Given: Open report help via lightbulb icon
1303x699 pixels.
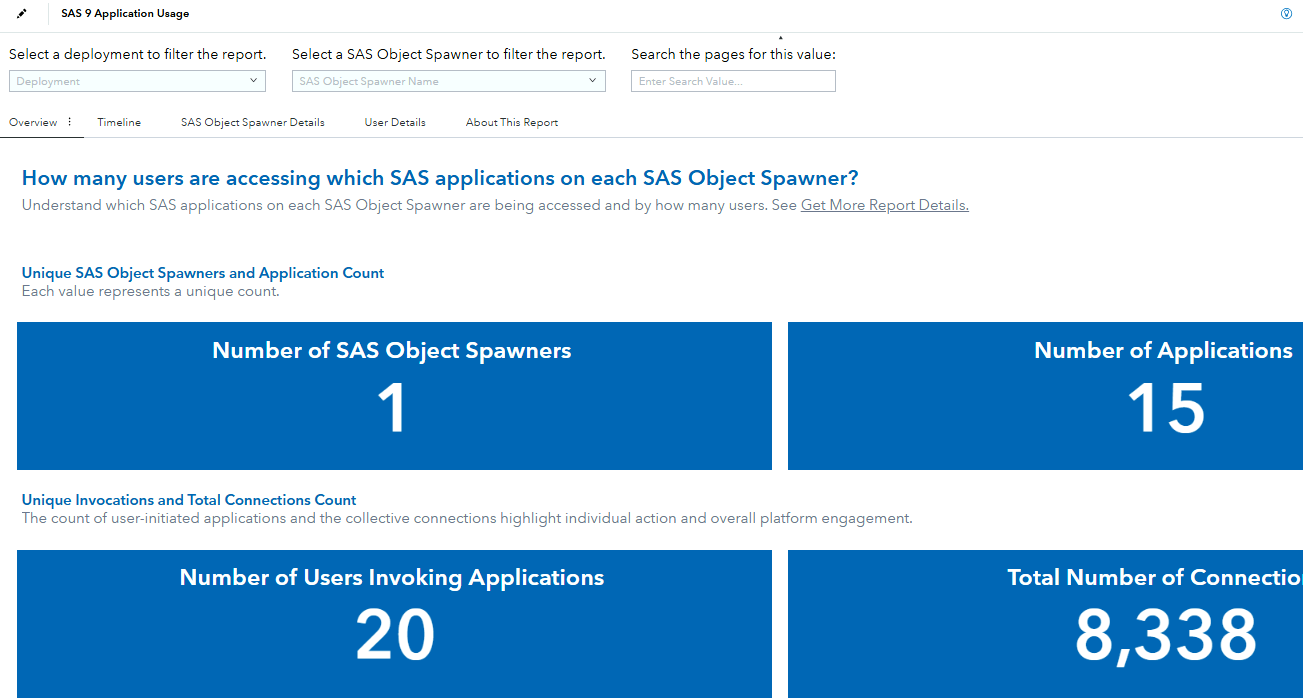Looking at the screenshot, I should [x=1288, y=13].
